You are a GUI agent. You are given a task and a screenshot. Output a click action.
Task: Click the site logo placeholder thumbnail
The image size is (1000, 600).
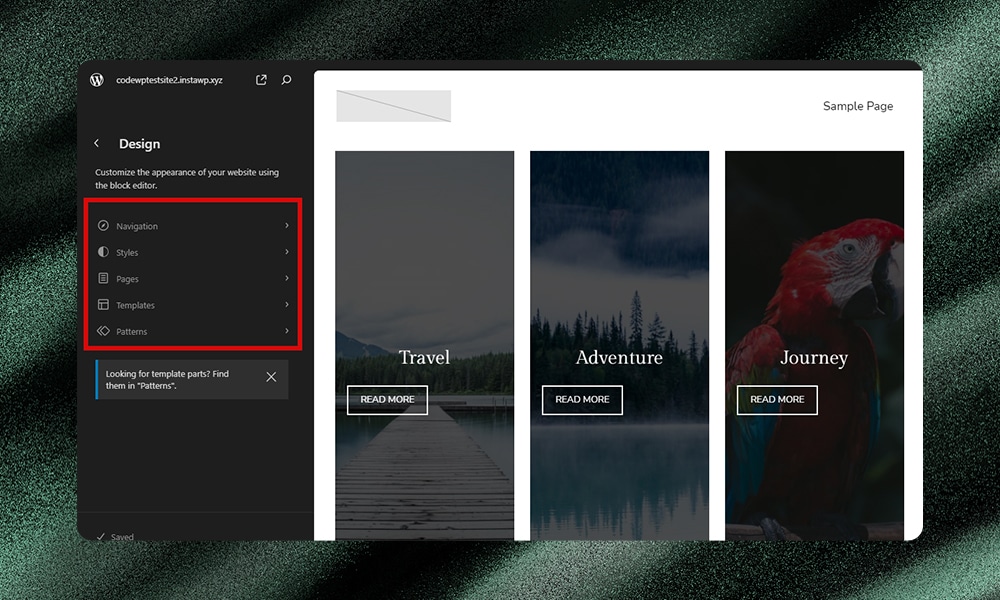393,105
